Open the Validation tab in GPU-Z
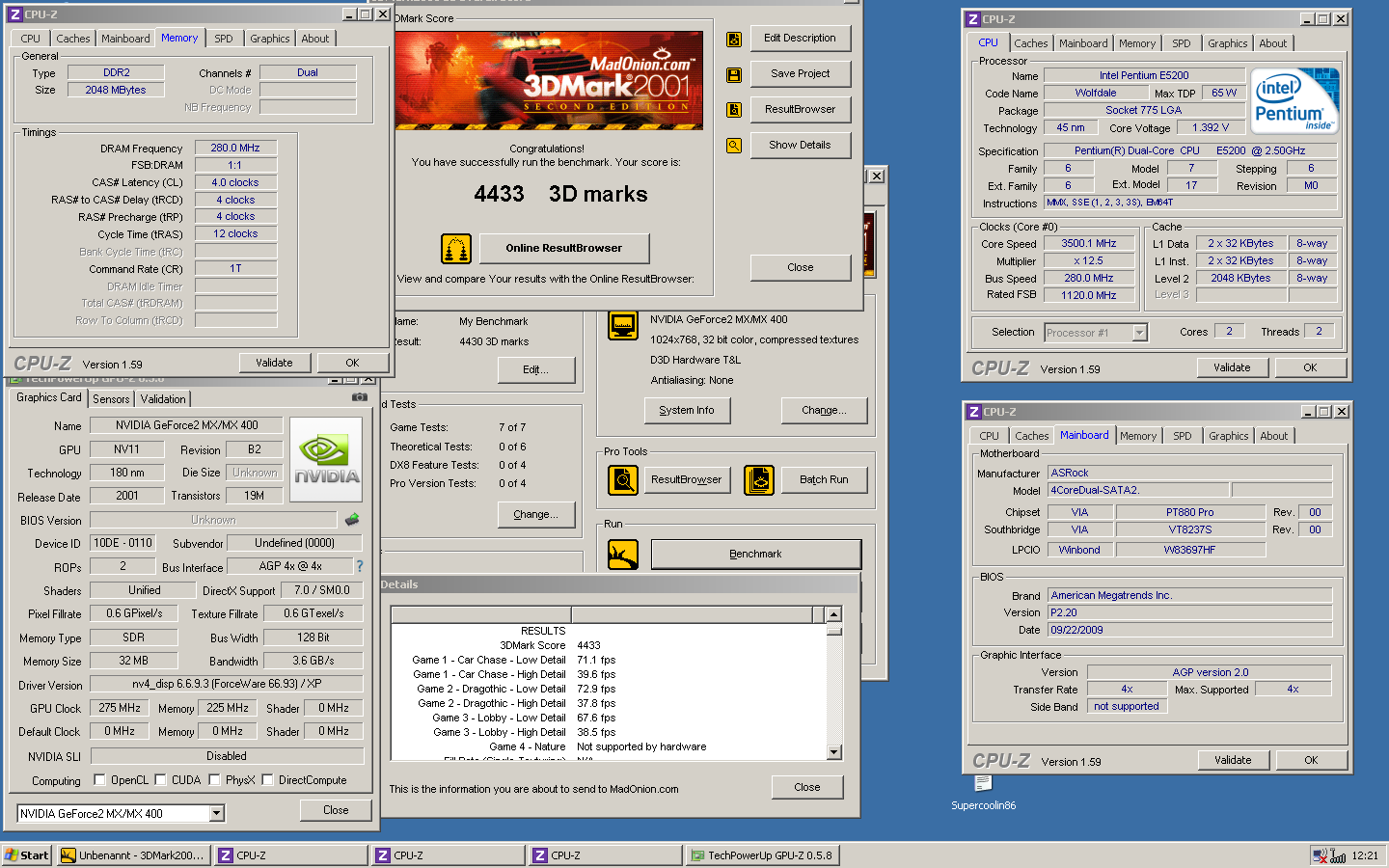The width and height of the screenshot is (1389, 868). point(163,399)
